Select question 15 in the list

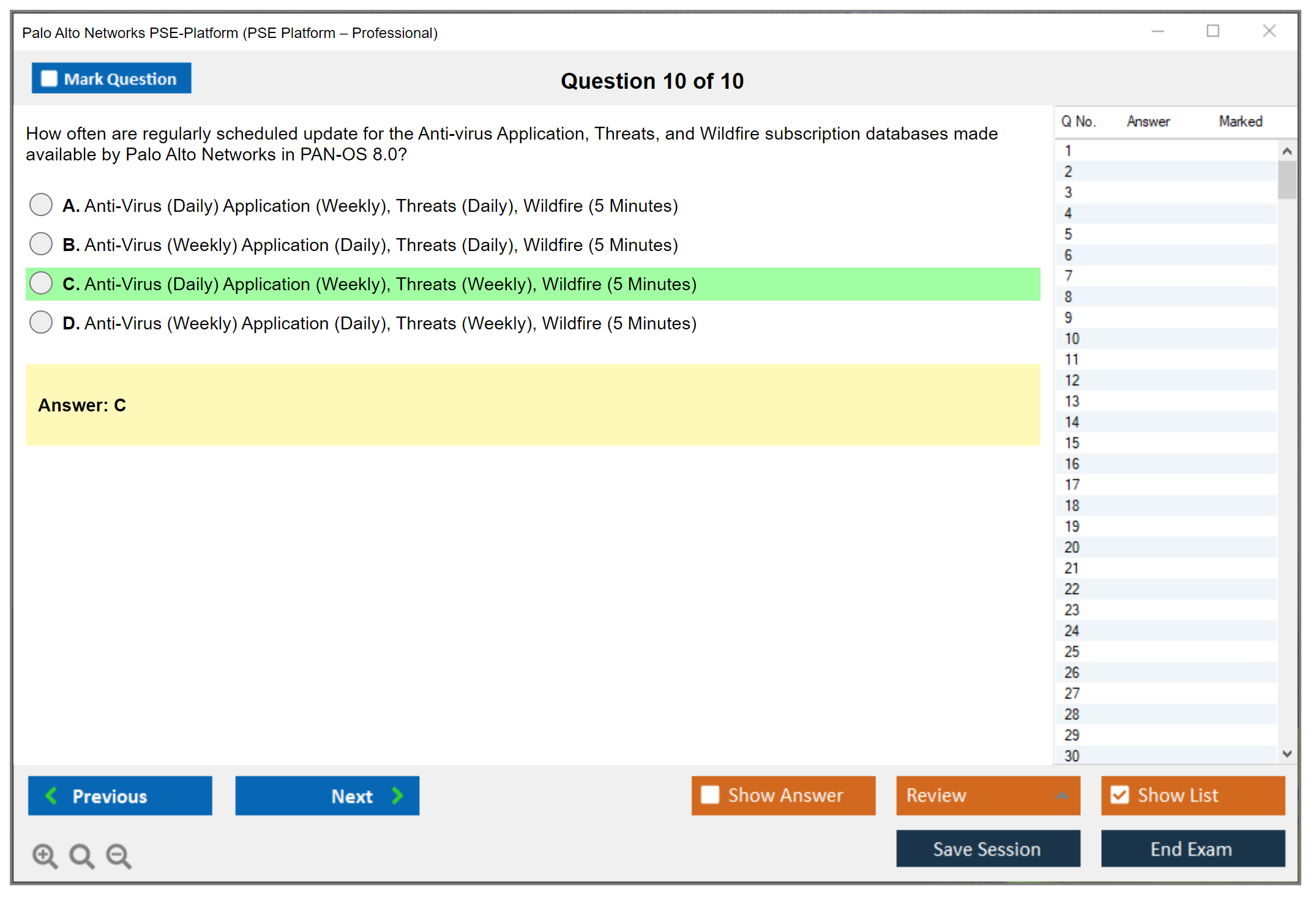(x=1072, y=443)
